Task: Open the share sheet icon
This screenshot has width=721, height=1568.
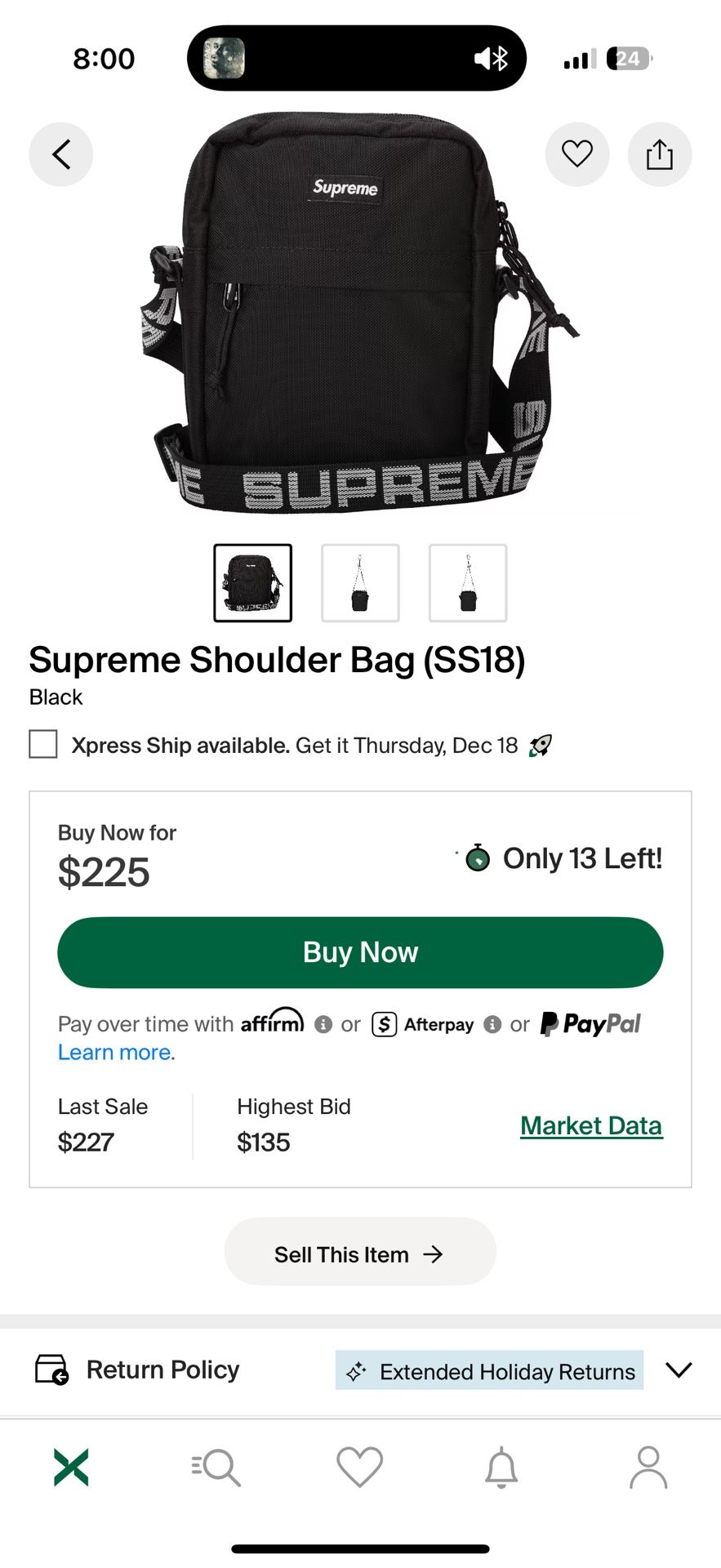Action: click(659, 154)
